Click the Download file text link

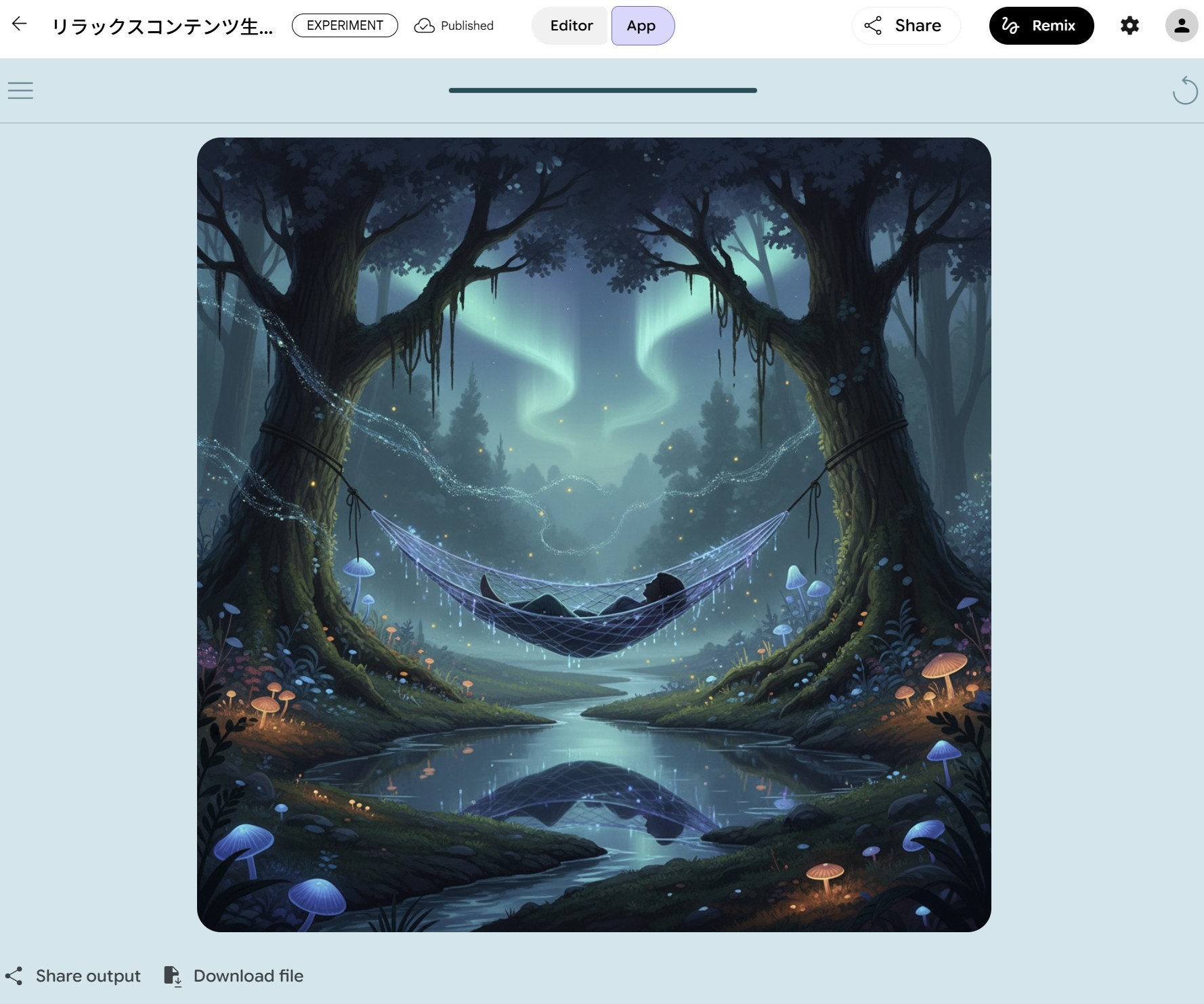point(248,976)
